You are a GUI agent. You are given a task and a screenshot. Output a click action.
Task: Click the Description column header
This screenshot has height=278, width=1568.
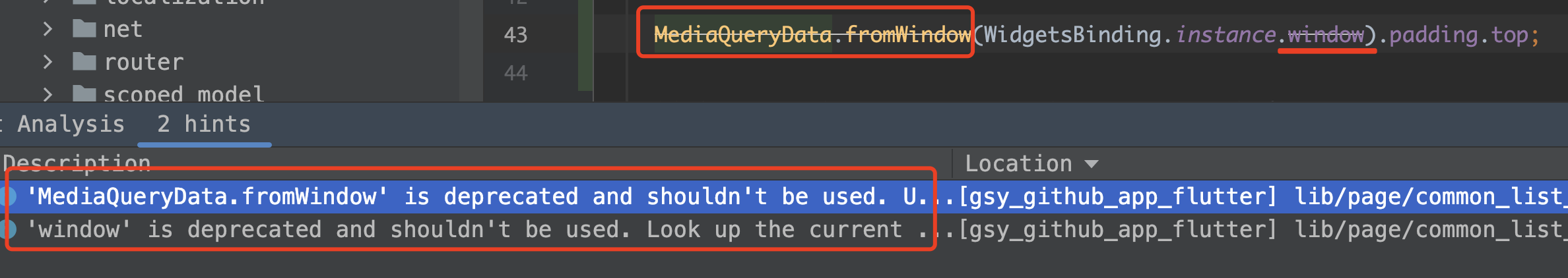coord(77,163)
